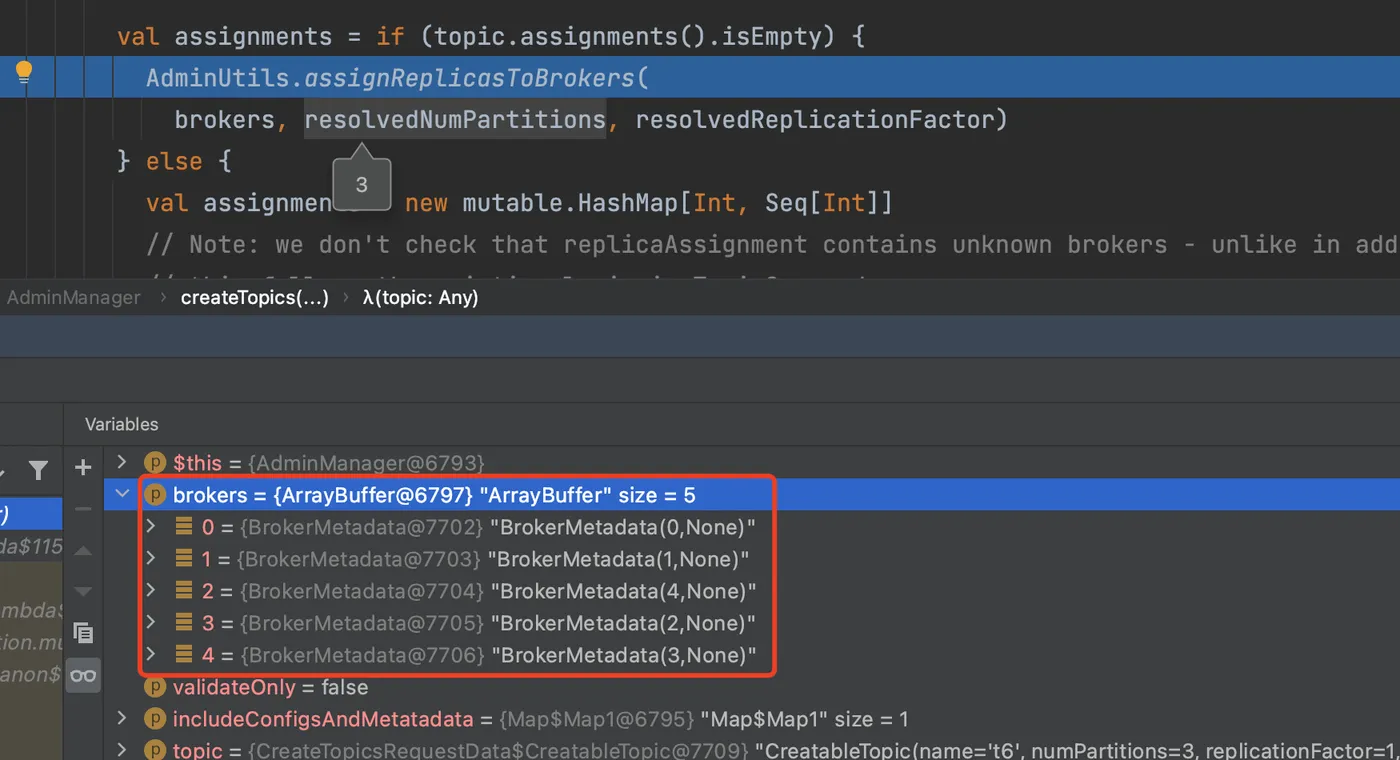Click the λ(topic: Any) breadcrumb item
This screenshot has width=1400, height=760.
coord(420,297)
